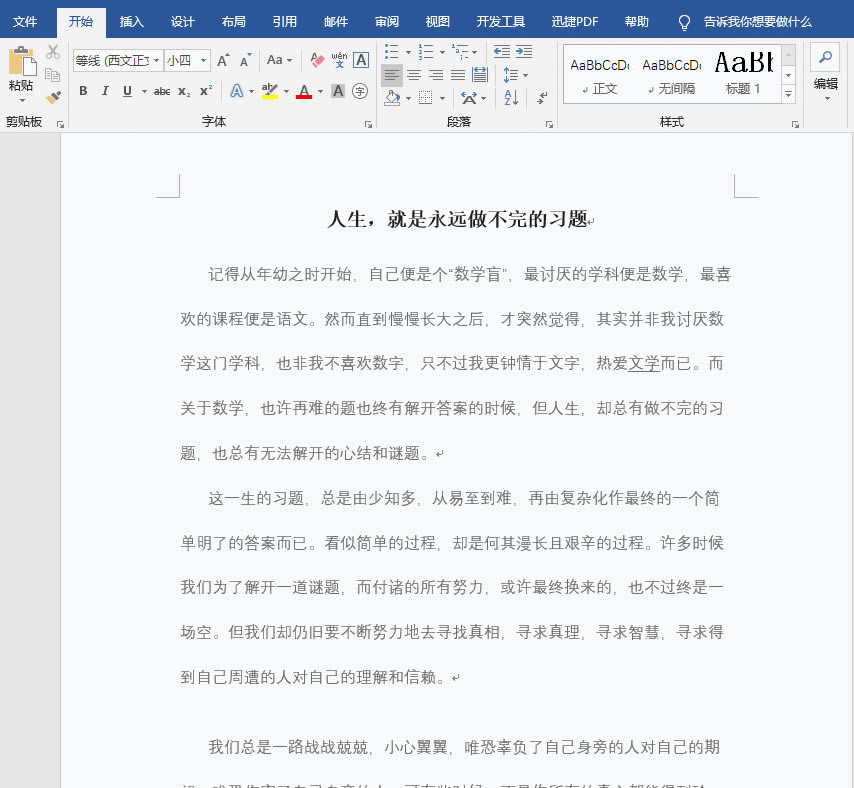Select the Format Painter brush
Viewport: 854px width, 788px height.
tap(53, 97)
